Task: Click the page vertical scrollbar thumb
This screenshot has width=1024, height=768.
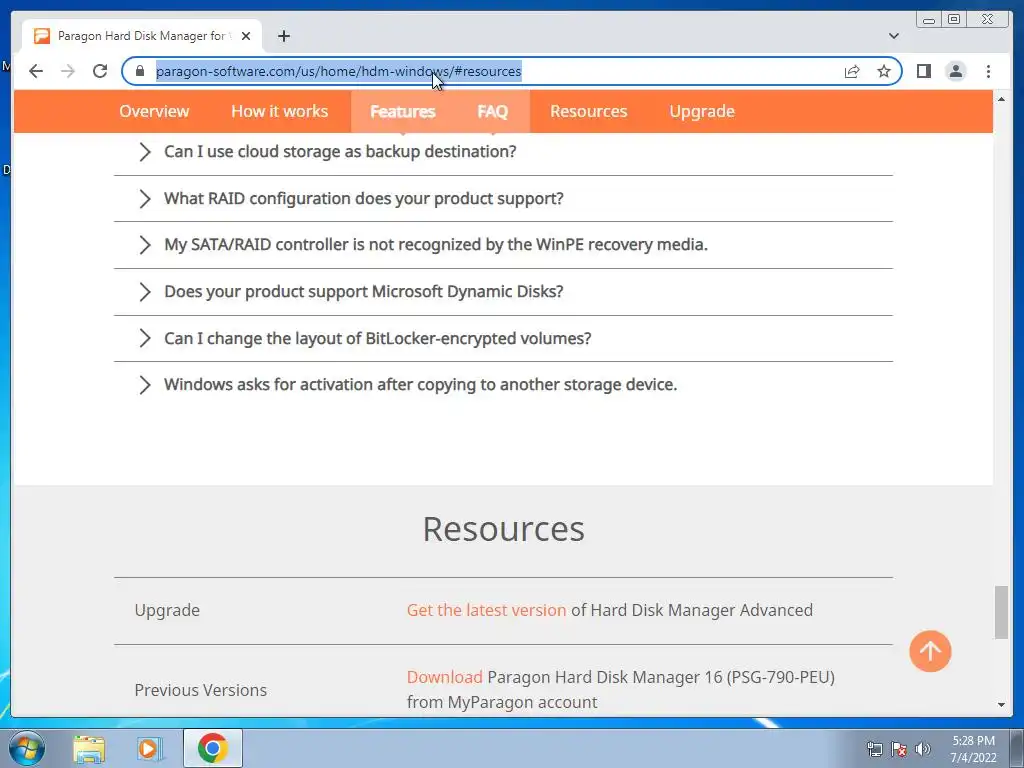Action: pyautogui.click(x=1001, y=613)
